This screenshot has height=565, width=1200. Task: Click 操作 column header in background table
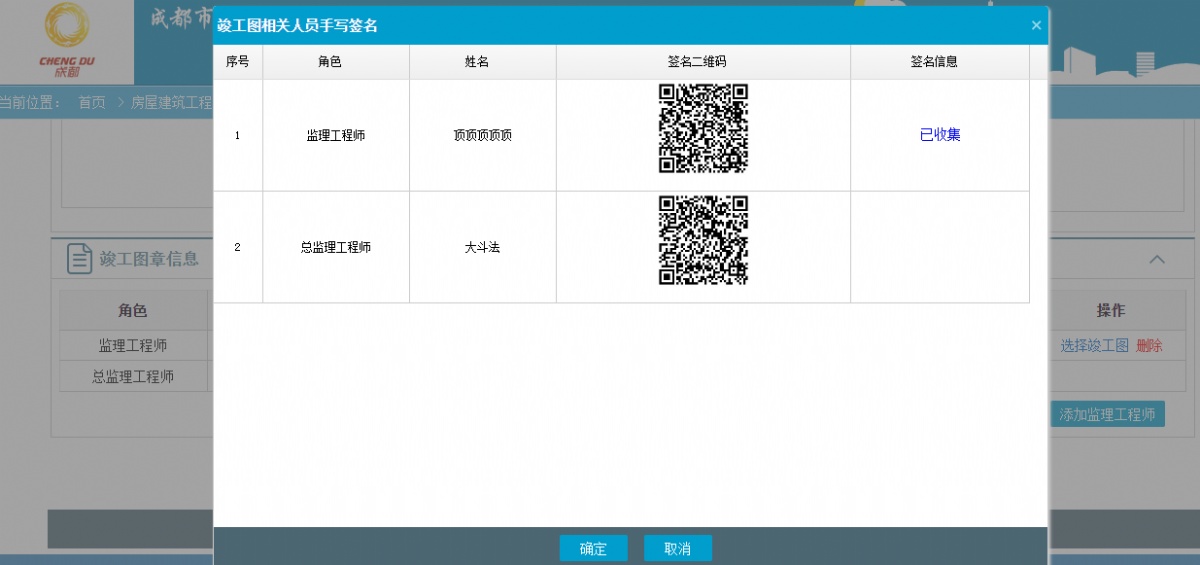click(1111, 311)
